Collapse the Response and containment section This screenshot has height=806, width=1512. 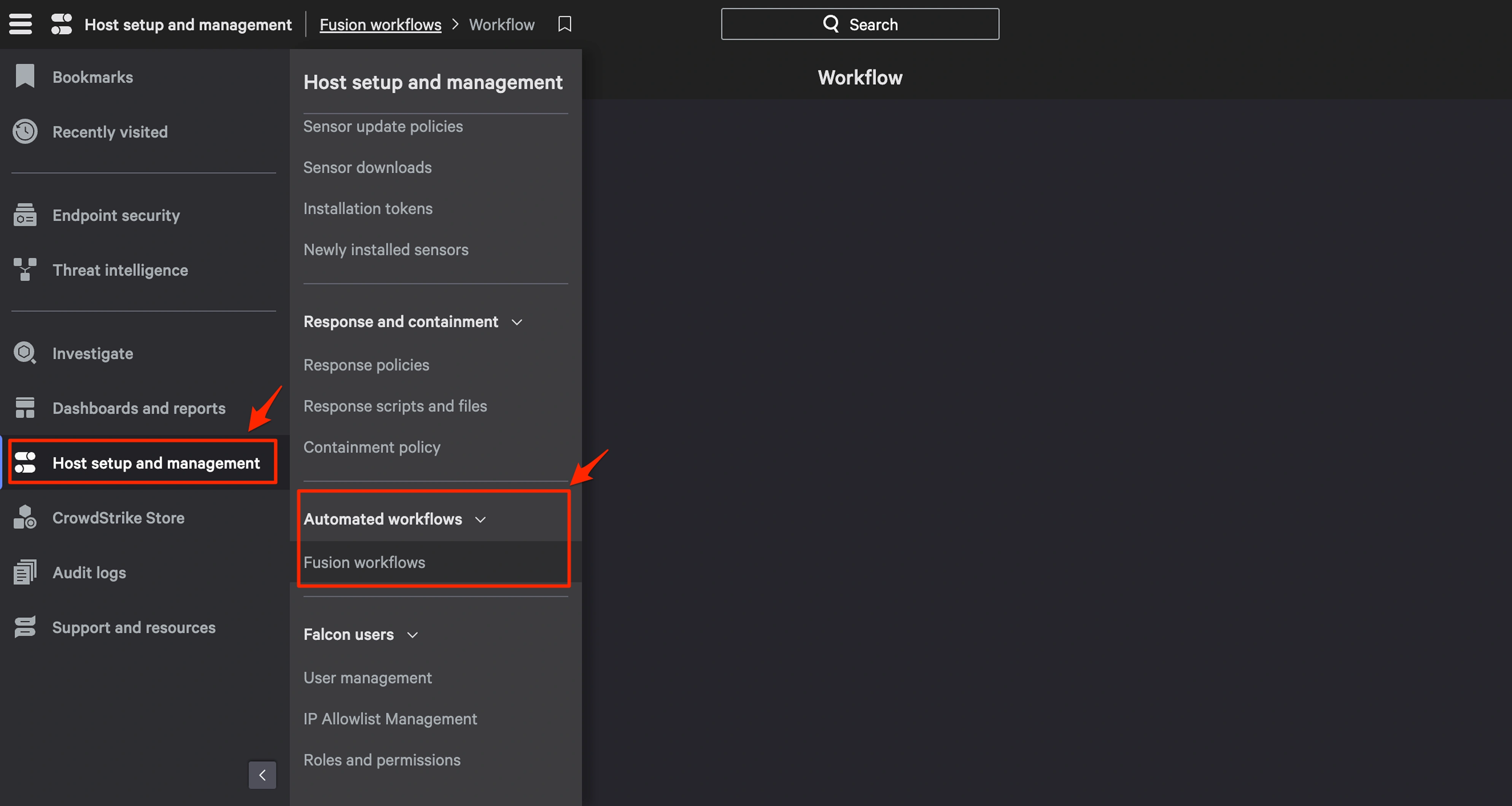517,322
